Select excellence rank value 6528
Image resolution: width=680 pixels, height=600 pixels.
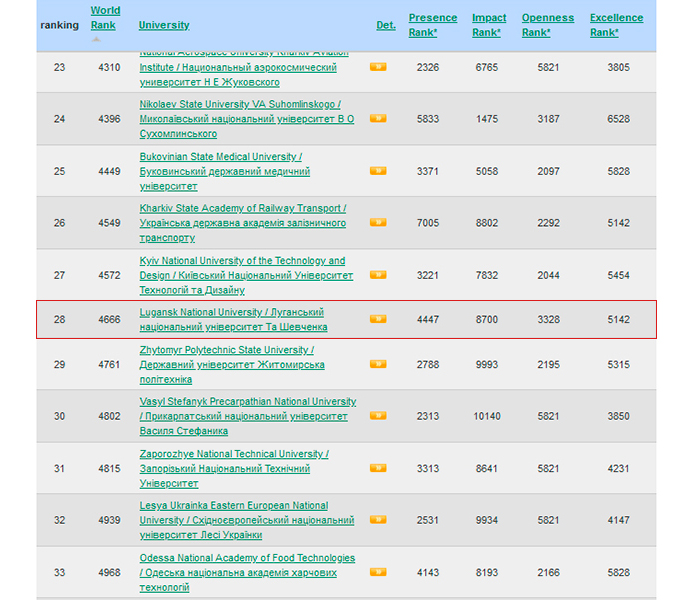[618, 119]
